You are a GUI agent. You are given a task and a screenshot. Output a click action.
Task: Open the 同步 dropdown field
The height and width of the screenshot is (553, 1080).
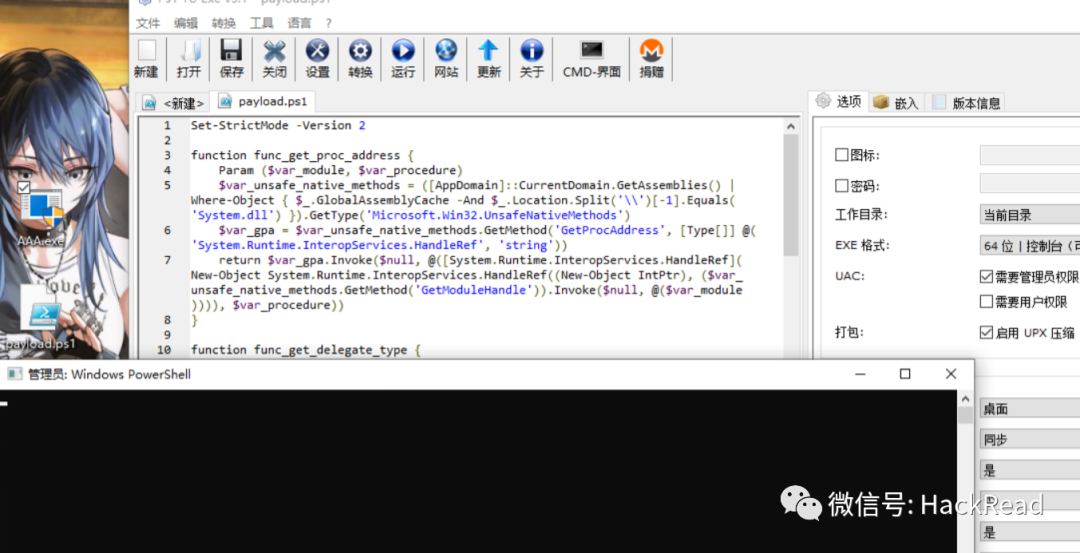[x=1030, y=439]
